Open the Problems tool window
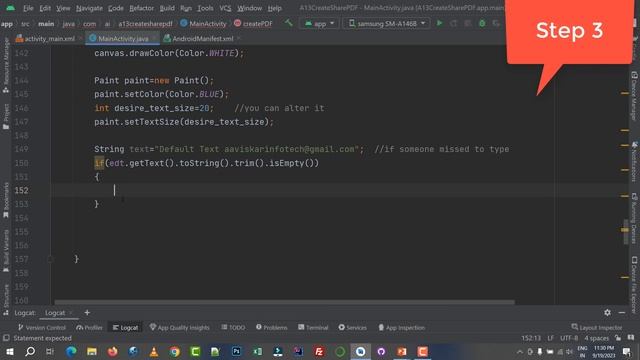Viewport: 640px width, 360px height. [x=271, y=327]
